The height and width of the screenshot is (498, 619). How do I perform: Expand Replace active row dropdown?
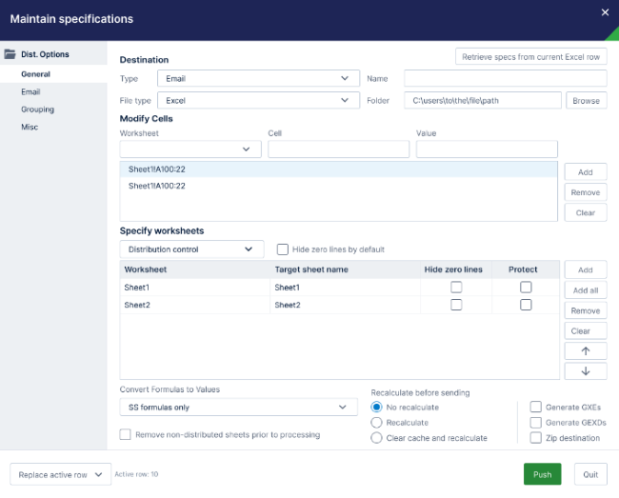(59, 475)
